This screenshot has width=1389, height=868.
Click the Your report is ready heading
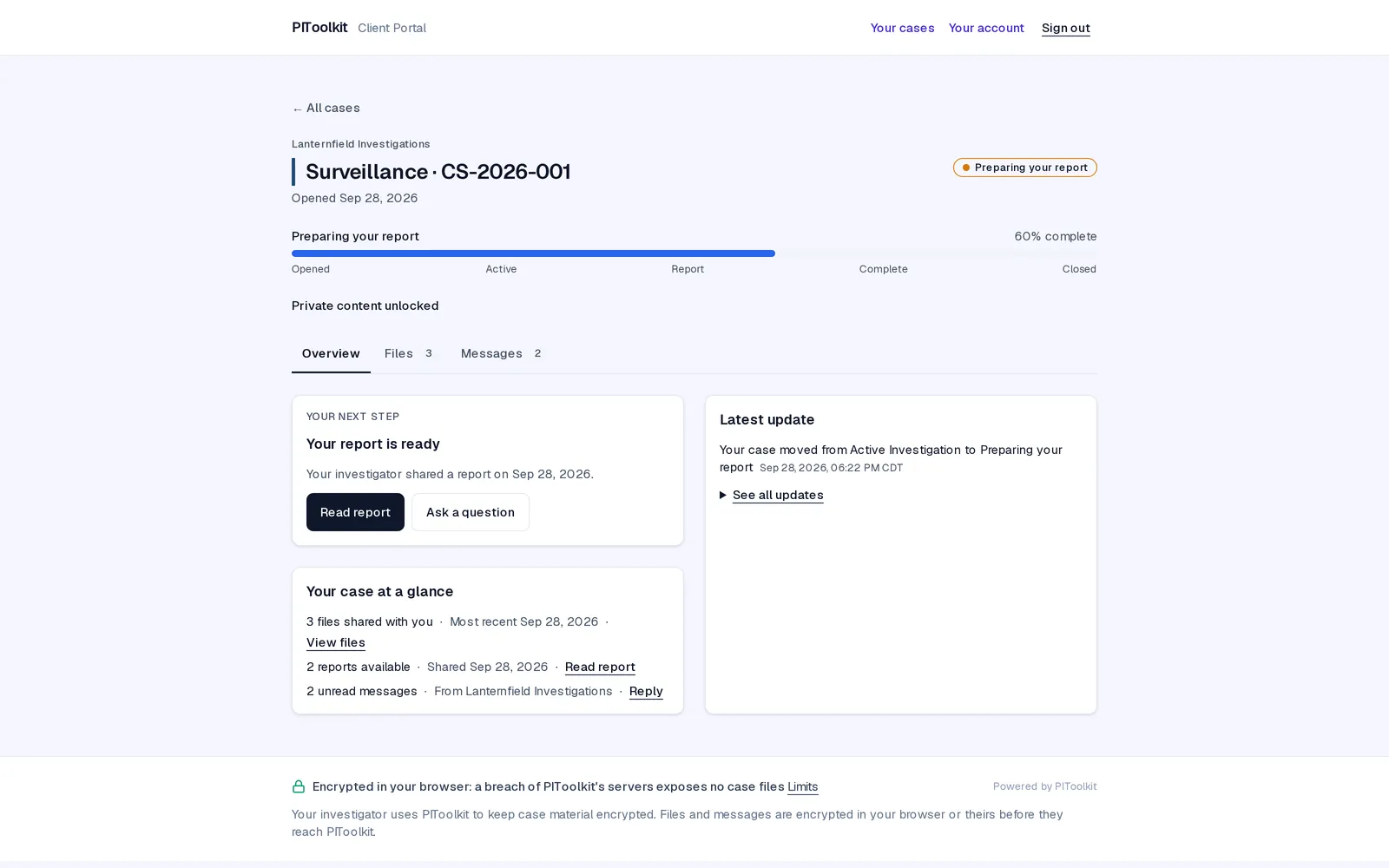point(373,444)
